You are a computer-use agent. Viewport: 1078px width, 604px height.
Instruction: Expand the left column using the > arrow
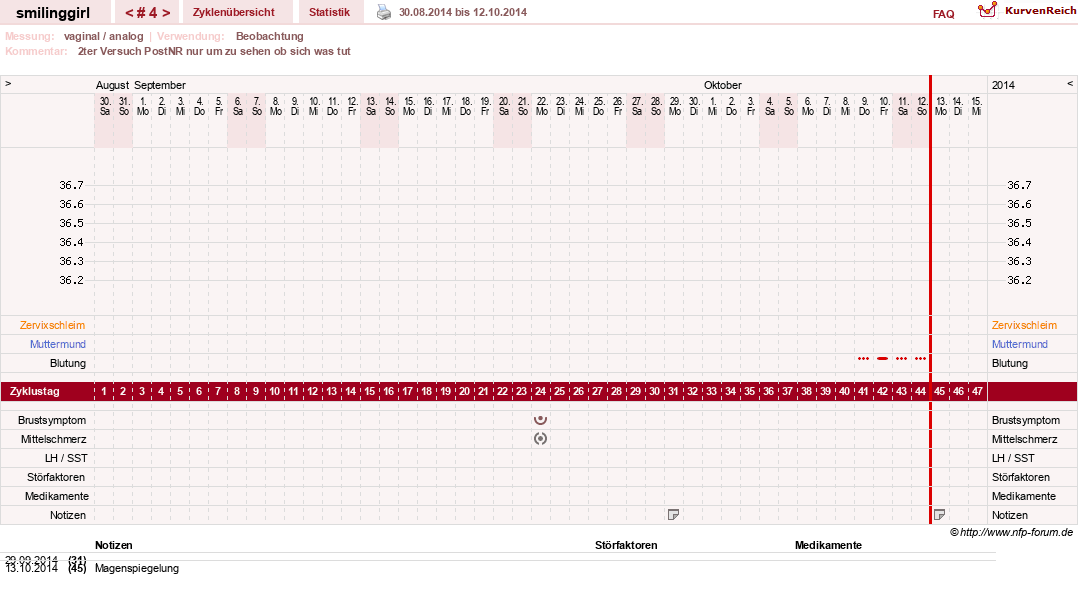pyautogui.click(x=8, y=83)
